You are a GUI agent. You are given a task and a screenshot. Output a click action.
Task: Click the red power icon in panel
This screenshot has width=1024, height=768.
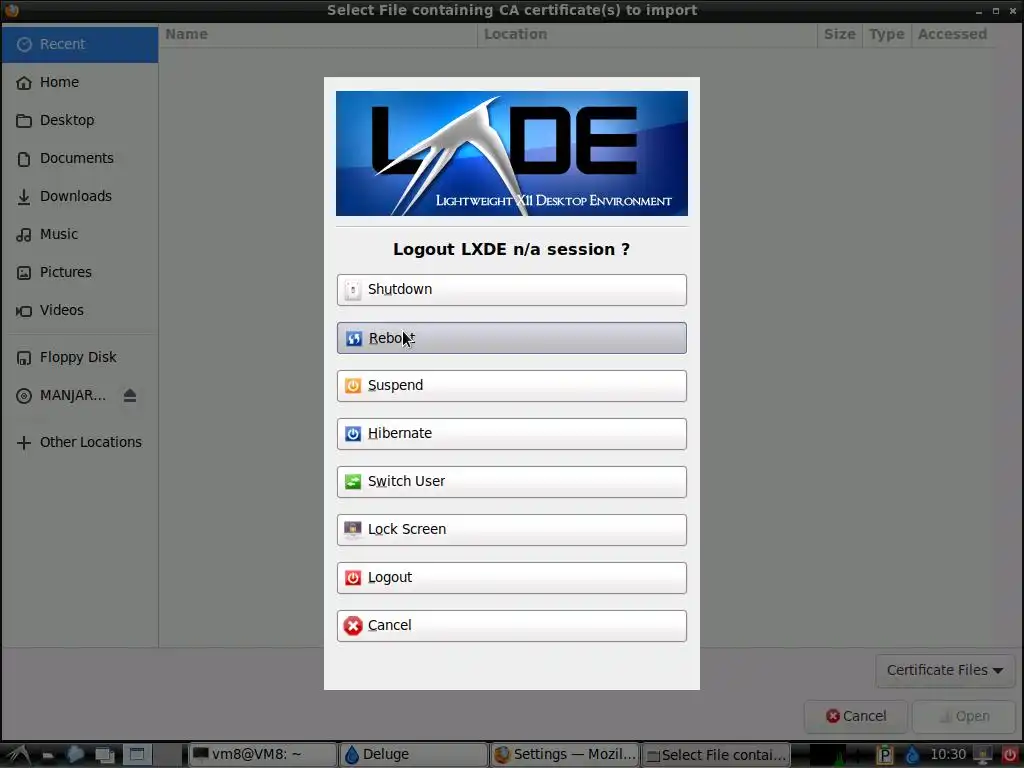pyautogui.click(x=1010, y=755)
